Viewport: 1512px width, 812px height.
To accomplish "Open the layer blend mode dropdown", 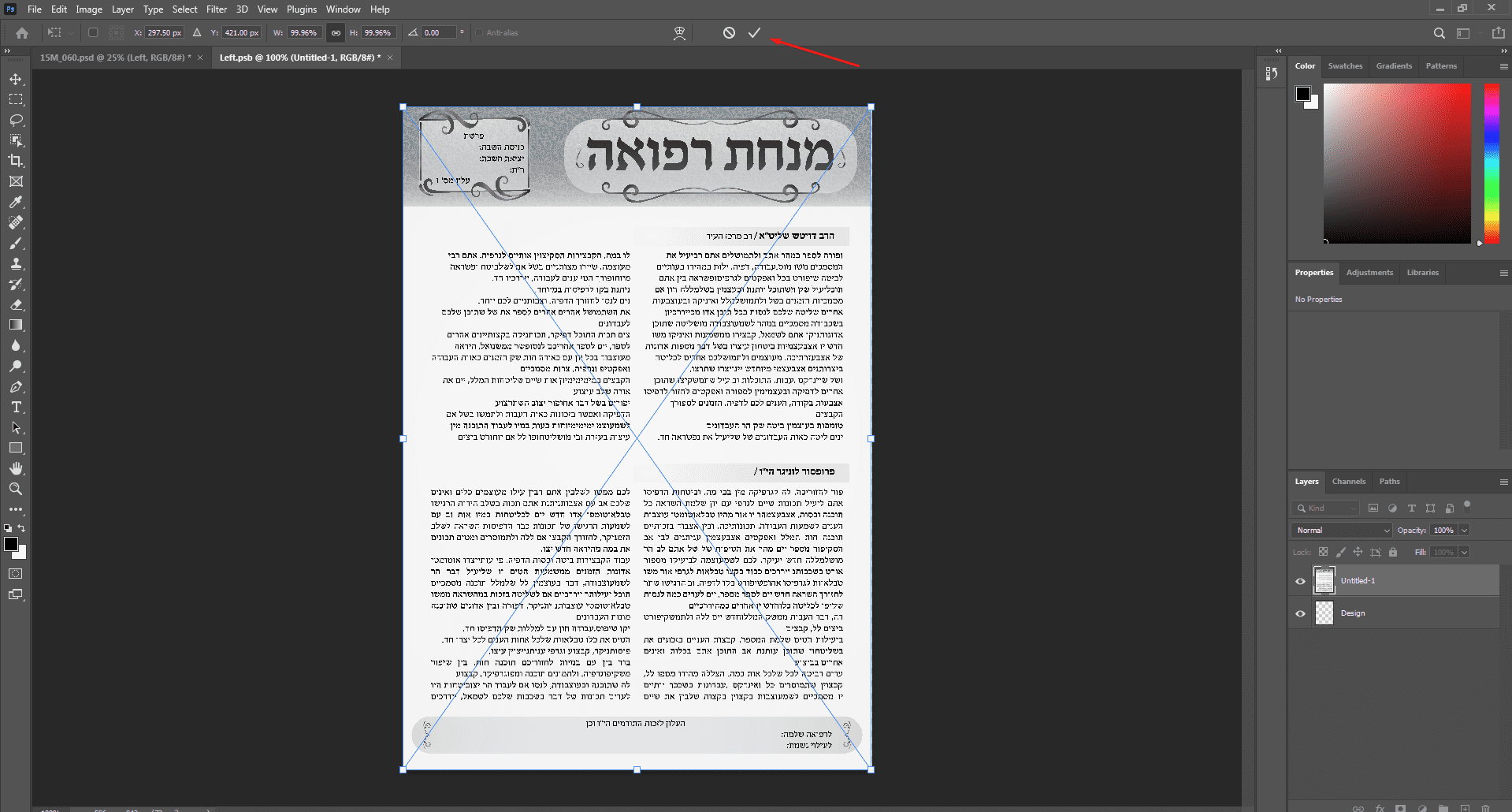I will coord(1341,531).
